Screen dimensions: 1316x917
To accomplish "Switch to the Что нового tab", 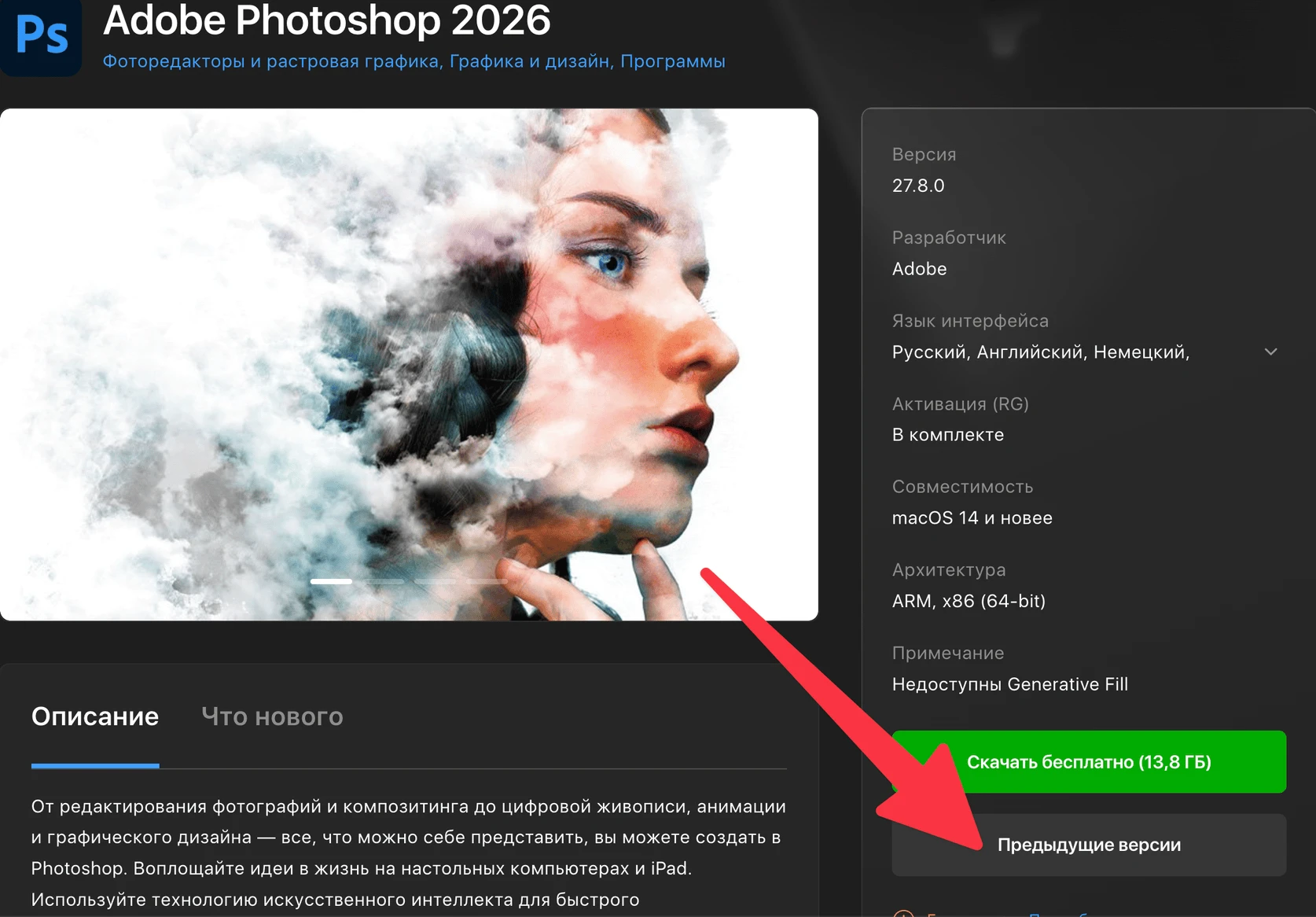I will [x=272, y=716].
